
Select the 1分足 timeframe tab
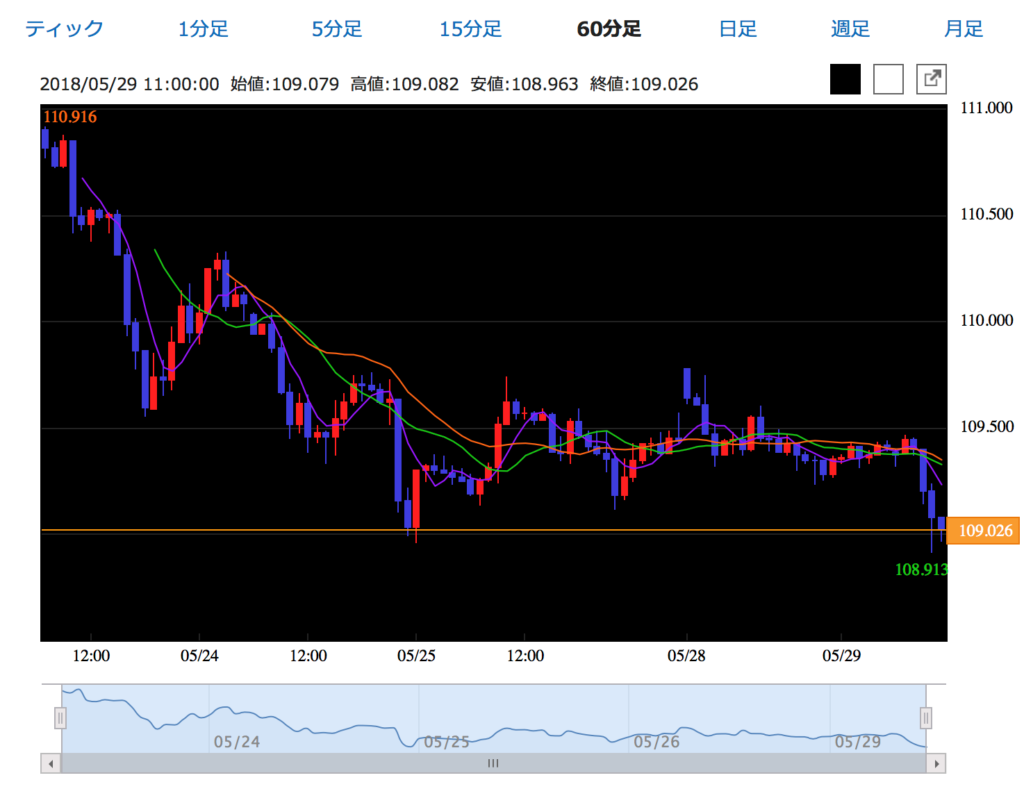coord(203,29)
